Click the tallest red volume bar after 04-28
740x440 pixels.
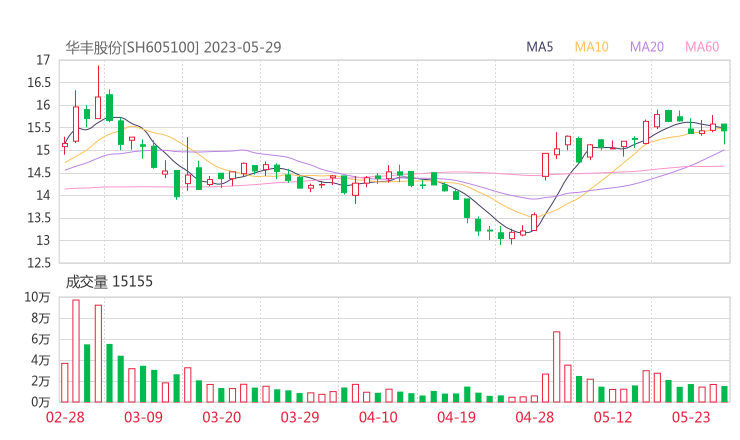(x=557, y=367)
